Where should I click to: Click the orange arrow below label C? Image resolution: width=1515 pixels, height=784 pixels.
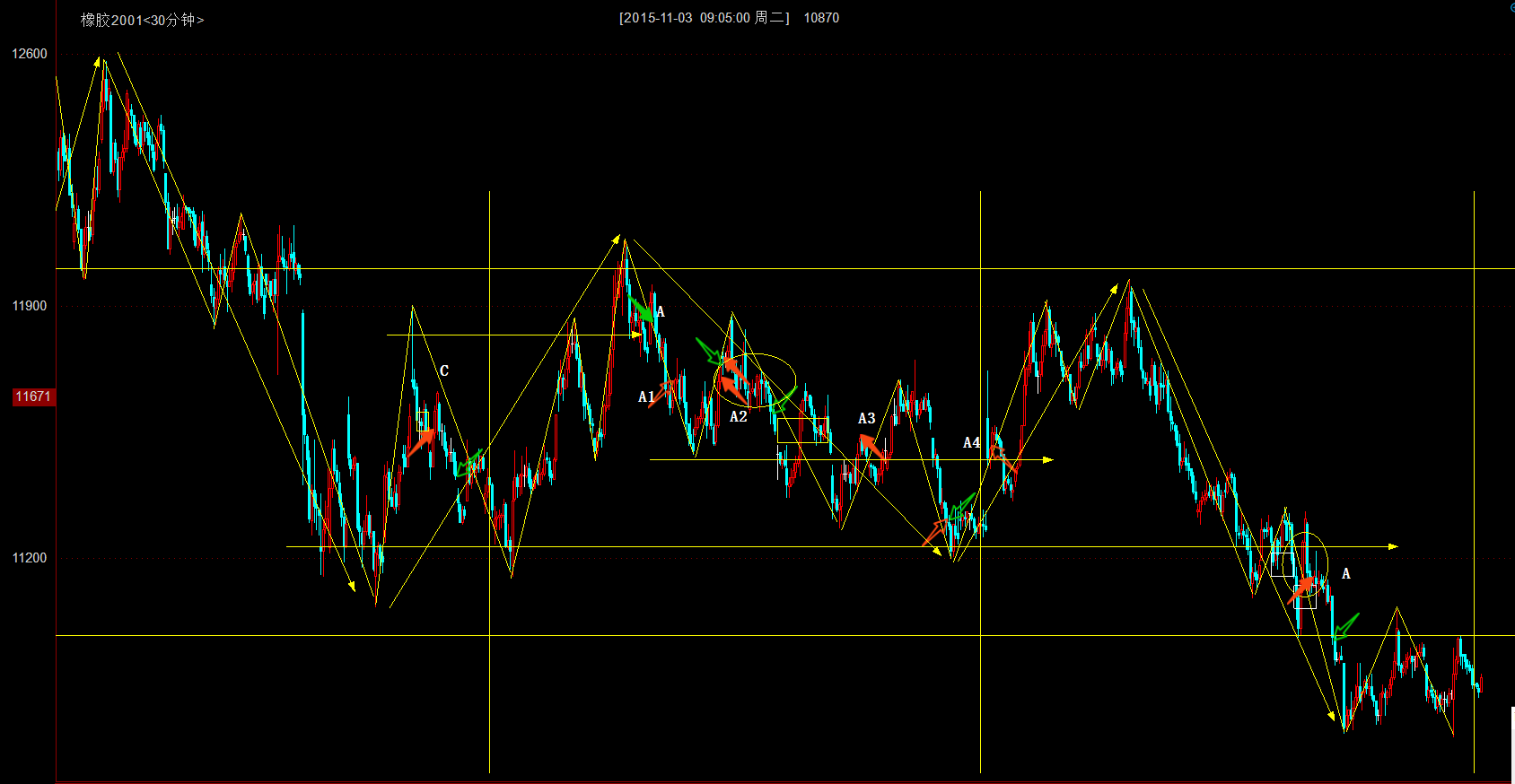(x=420, y=442)
